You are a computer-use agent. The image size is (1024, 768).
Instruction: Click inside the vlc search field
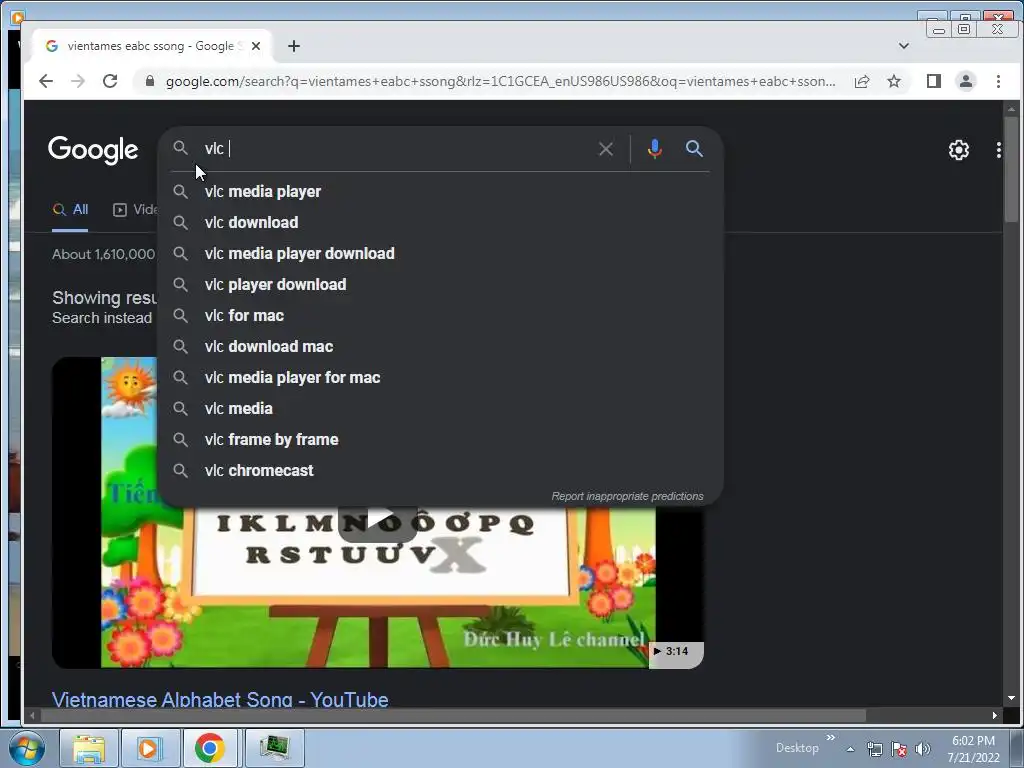(398, 149)
